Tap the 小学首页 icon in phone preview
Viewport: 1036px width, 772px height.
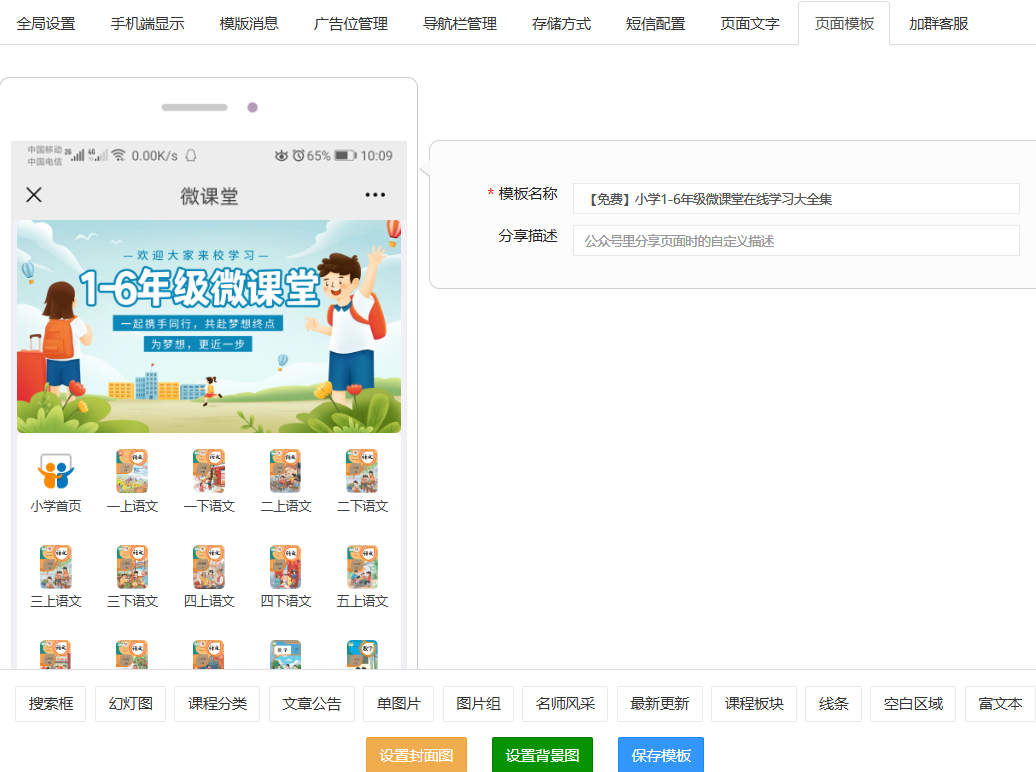tap(56, 471)
